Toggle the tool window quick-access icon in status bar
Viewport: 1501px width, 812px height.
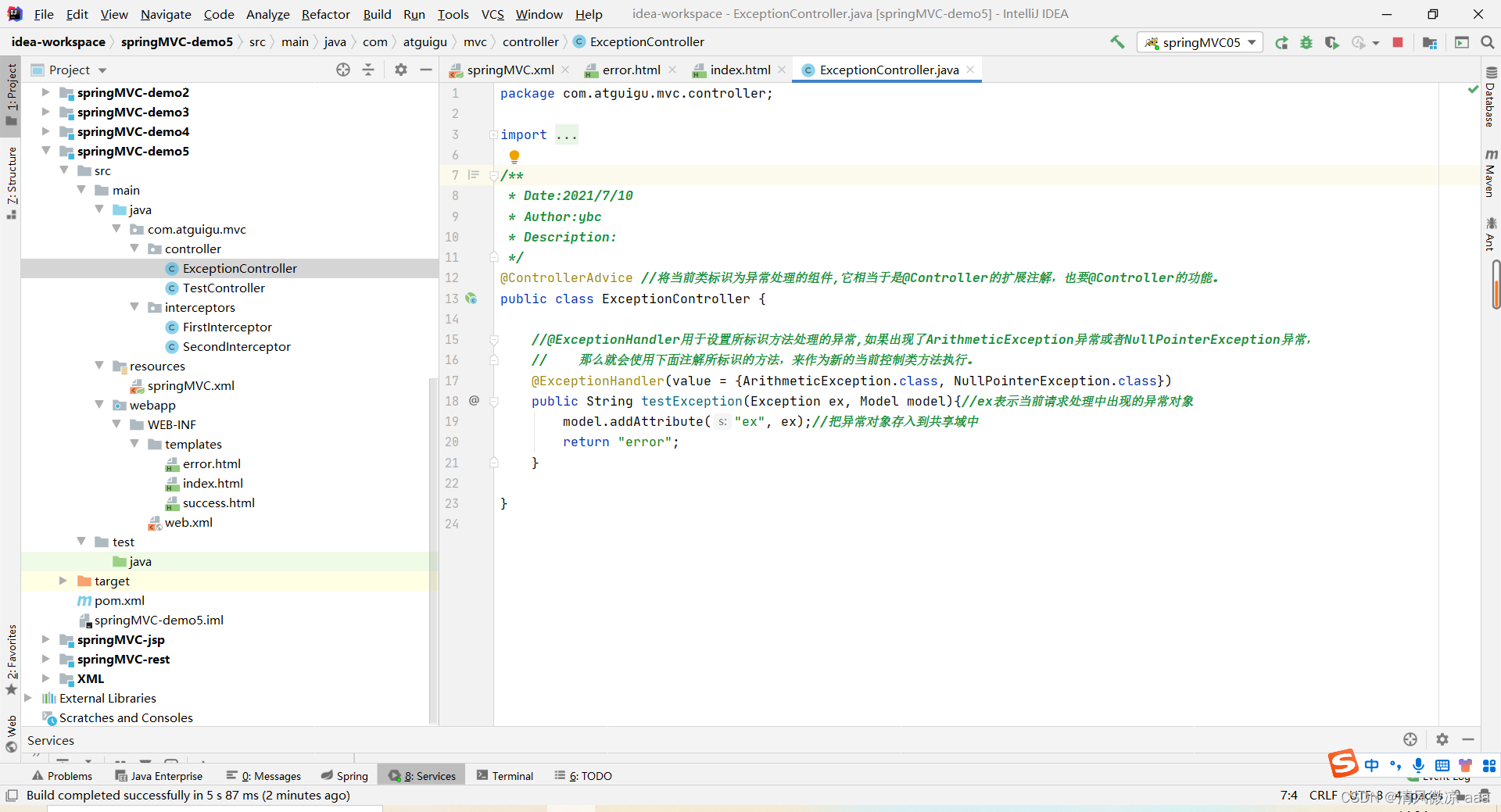tap(11, 796)
